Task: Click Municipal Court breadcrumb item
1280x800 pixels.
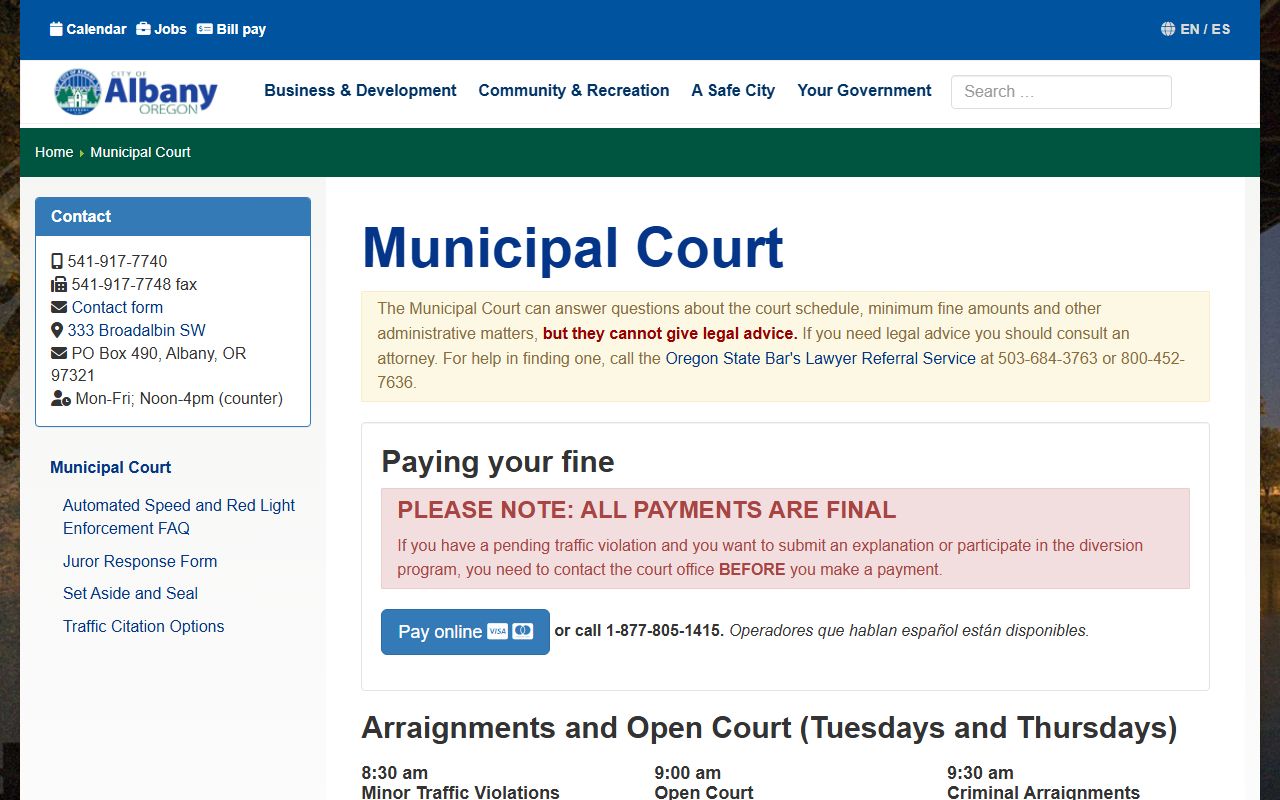Action: 140,152
